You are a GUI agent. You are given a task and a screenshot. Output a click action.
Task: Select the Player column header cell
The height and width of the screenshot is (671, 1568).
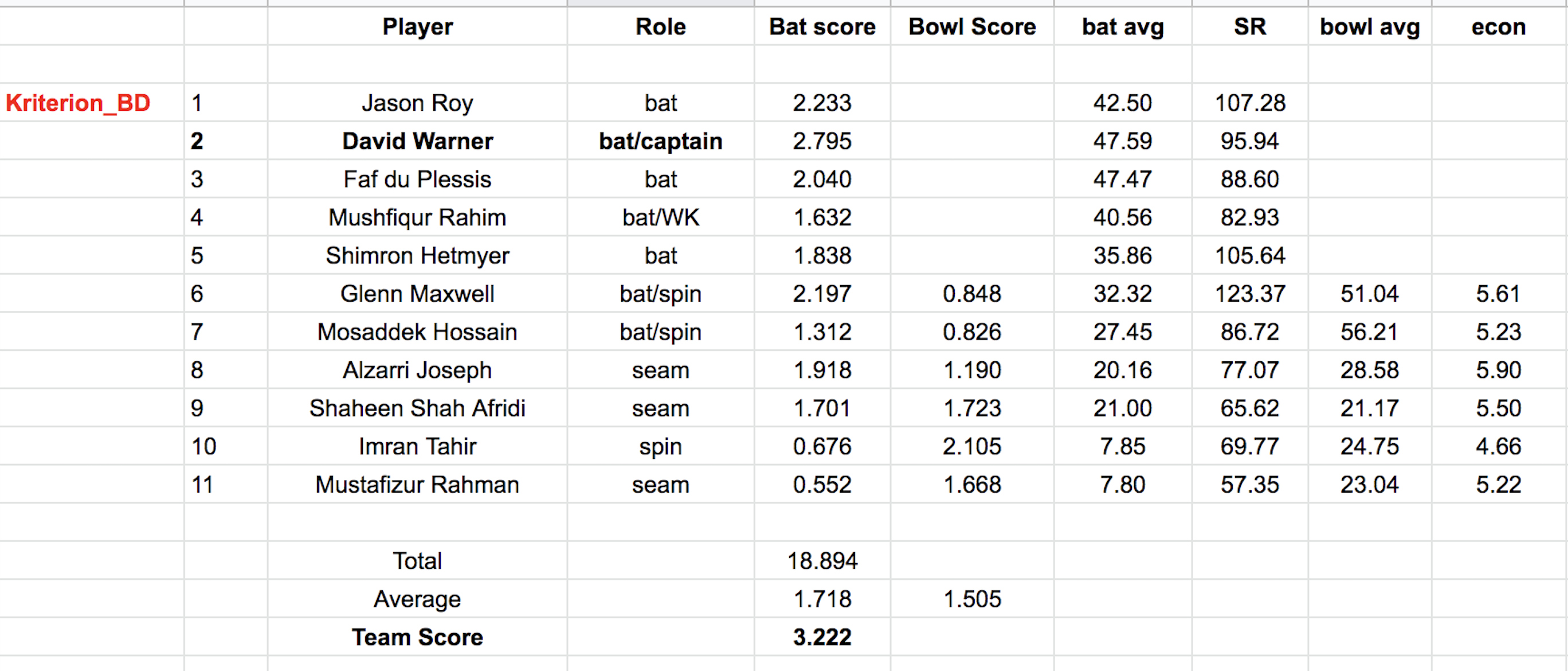click(418, 27)
